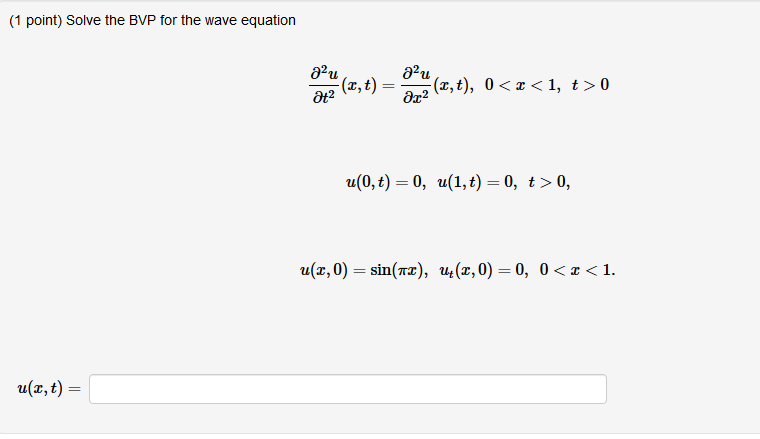Click the ∂²u/∂x² fraction in the equation
Image resolution: width=760 pixels, height=439 pixels.
click(x=415, y=85)
